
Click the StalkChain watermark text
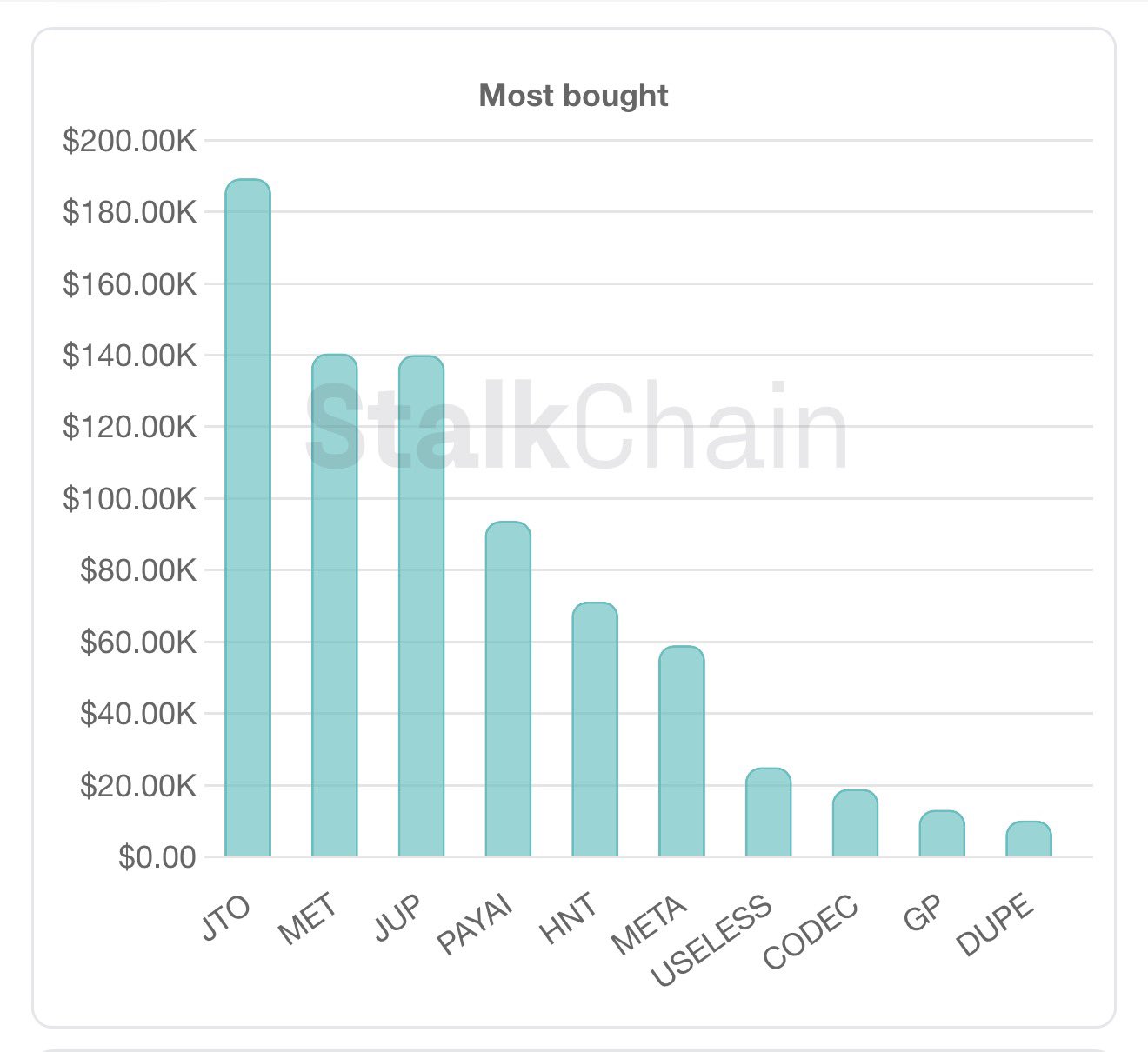pos(576,427)
